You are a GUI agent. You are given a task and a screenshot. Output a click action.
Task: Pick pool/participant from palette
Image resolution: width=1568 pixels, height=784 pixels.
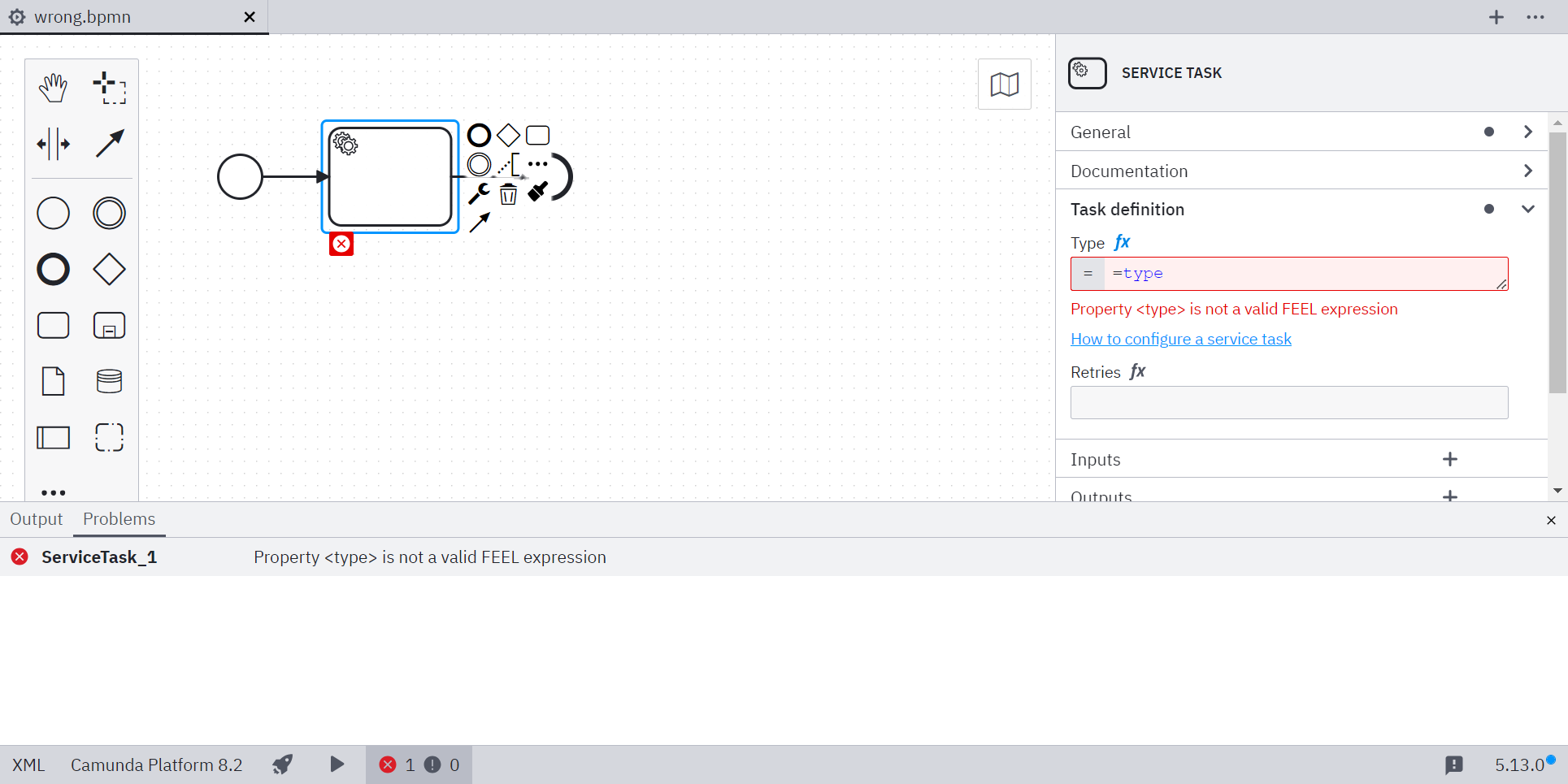click(x=54, y=437)
